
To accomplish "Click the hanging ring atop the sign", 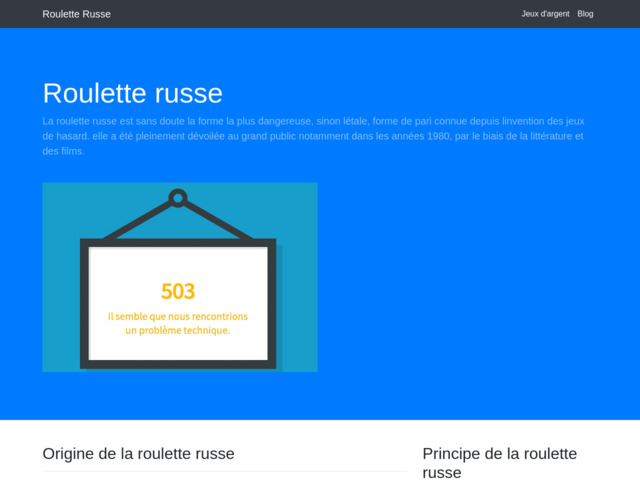I will 178,197.
